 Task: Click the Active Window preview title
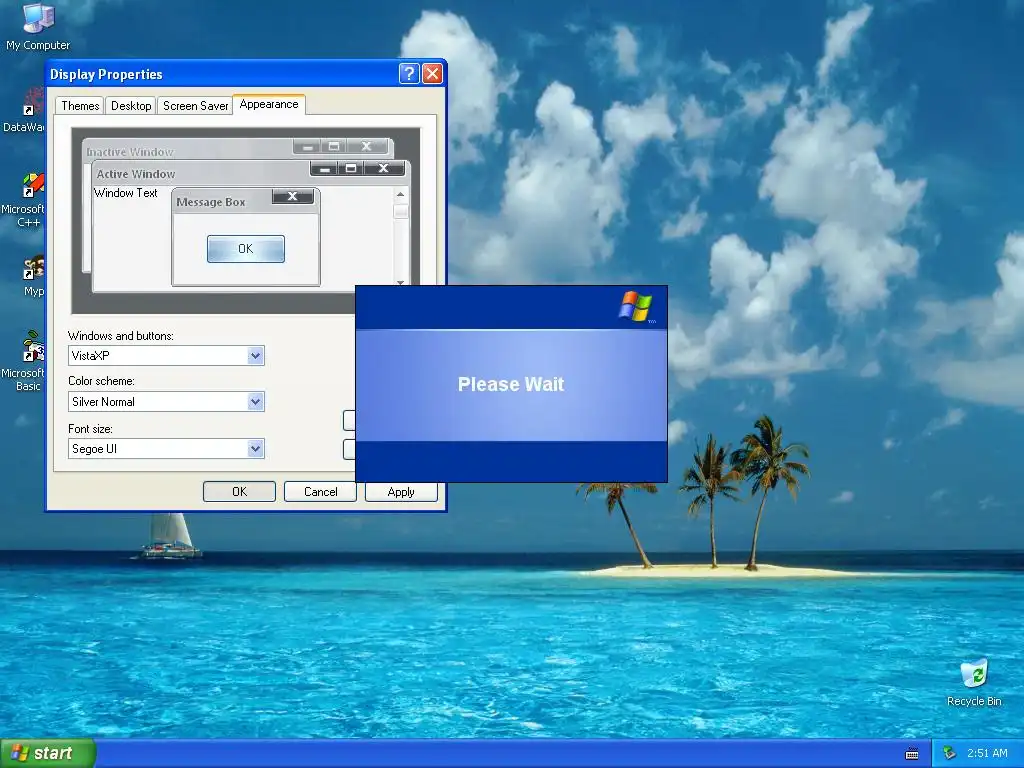(136, 174)
